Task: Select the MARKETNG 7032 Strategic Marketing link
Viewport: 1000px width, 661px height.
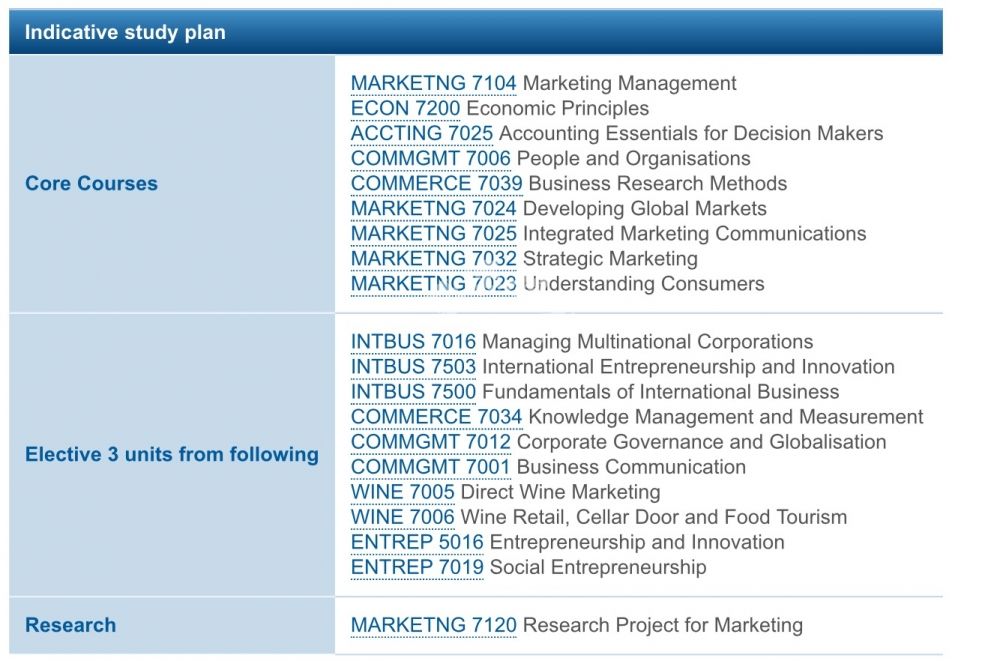Action: pyautogui.click(x=433, y=259)
